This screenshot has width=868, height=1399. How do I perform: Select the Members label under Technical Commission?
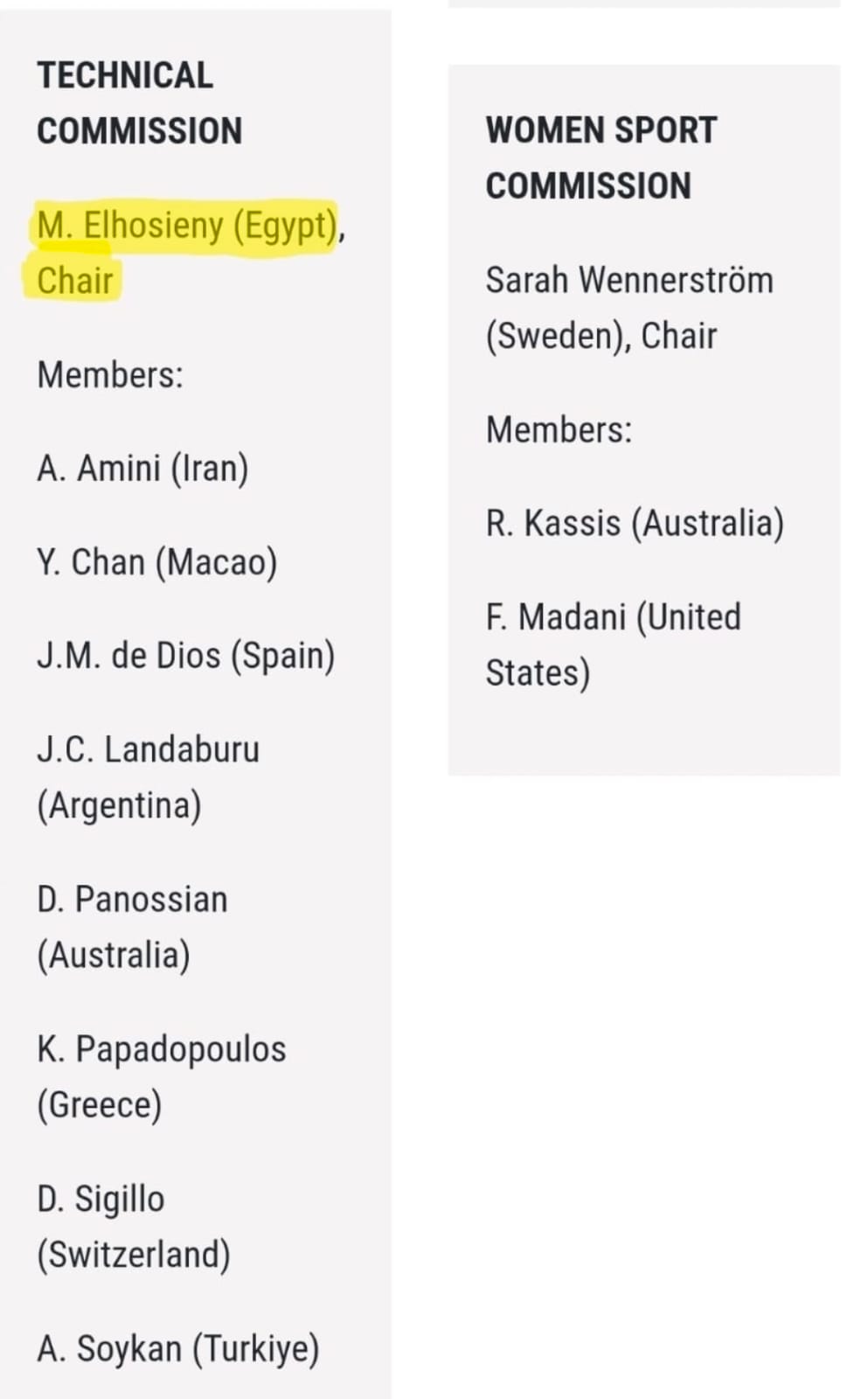coord(110,375)
